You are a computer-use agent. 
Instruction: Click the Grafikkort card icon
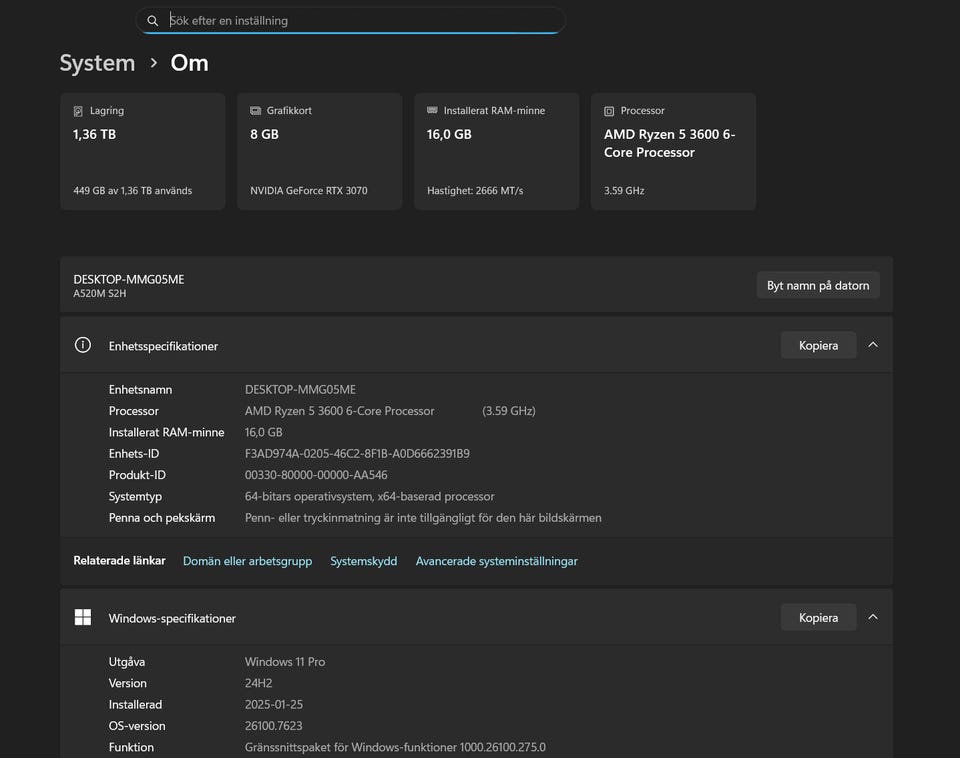click(255, 111)
